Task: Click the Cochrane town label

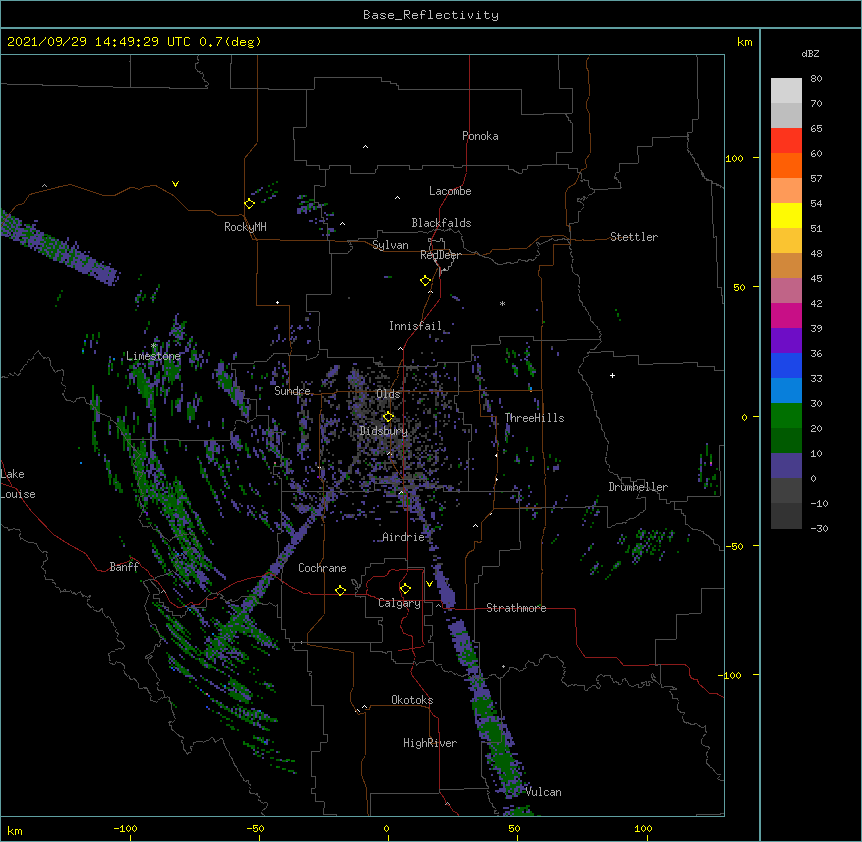Action: (322, 568)
